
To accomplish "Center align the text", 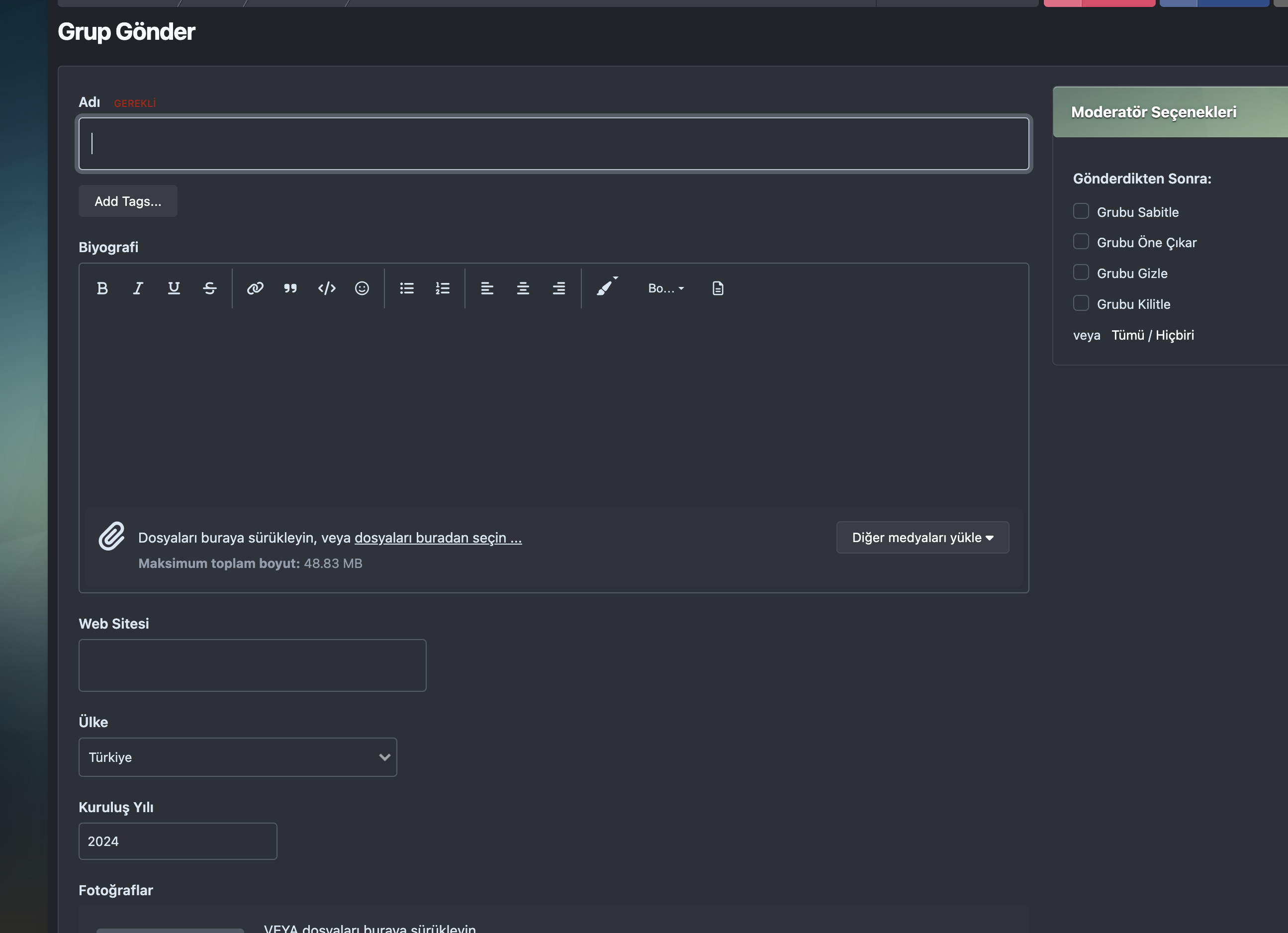I will click(523, 288).
